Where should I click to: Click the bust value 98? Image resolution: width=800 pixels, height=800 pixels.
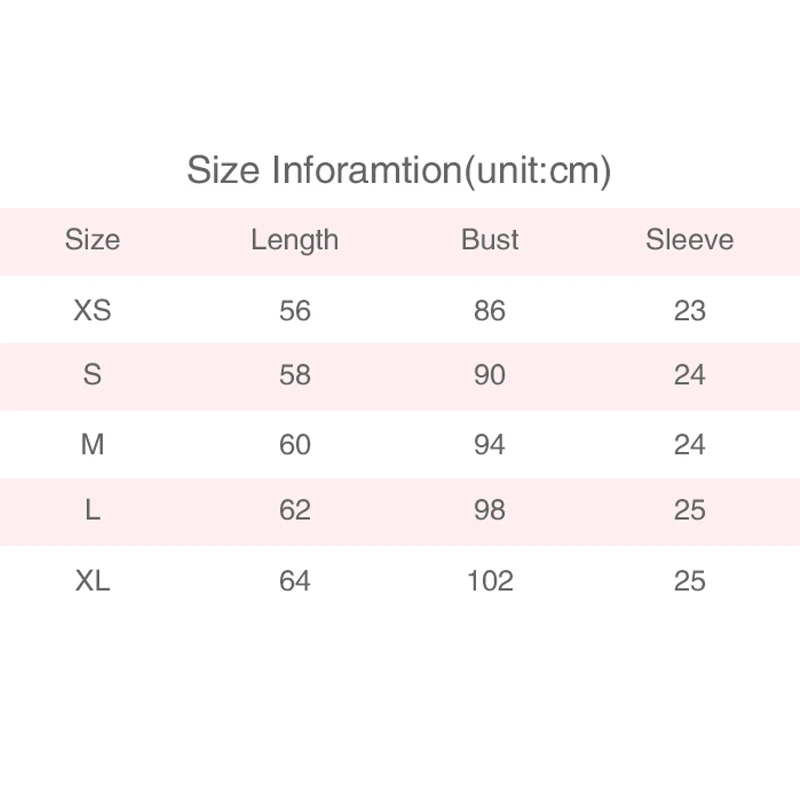(490, 510)
